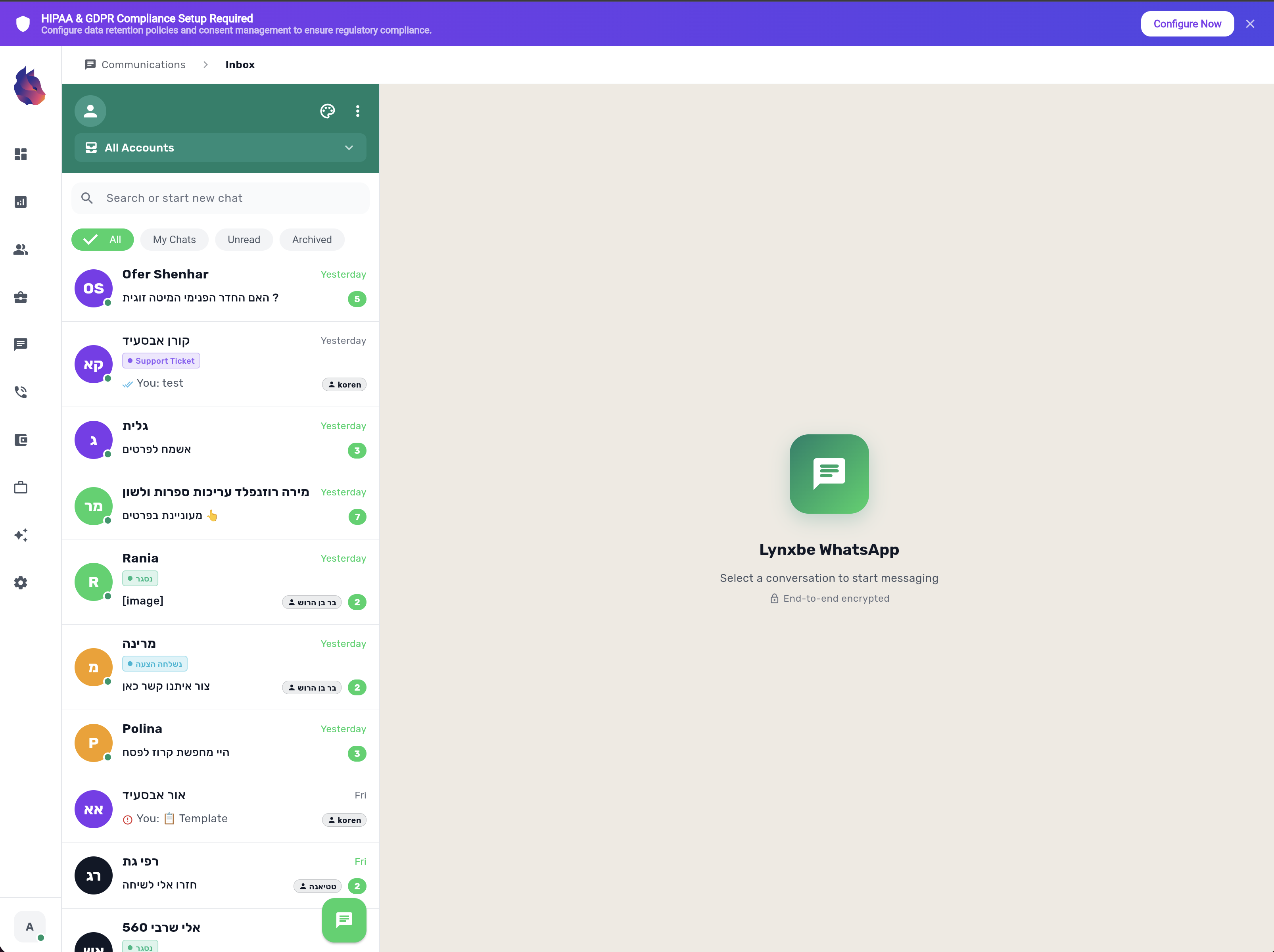Open the Dashboard from the sidebar
This screenshot has width=1274, height=952.
pyautogui.click(x=21, y=154)
